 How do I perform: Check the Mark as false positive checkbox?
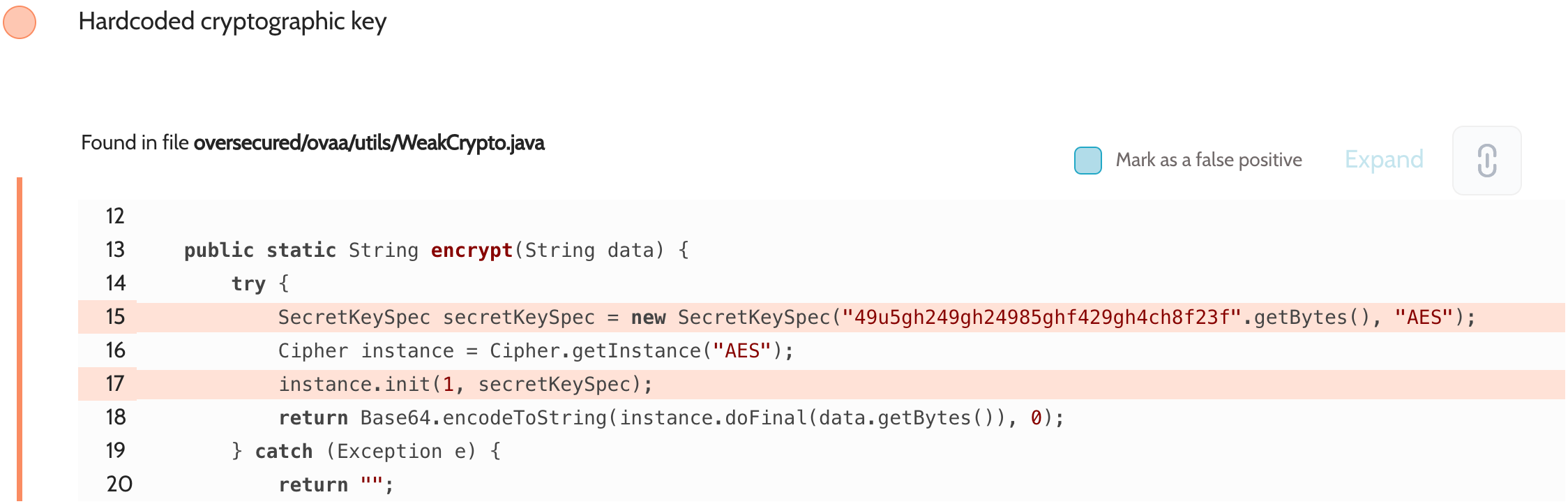[1087, 161]
